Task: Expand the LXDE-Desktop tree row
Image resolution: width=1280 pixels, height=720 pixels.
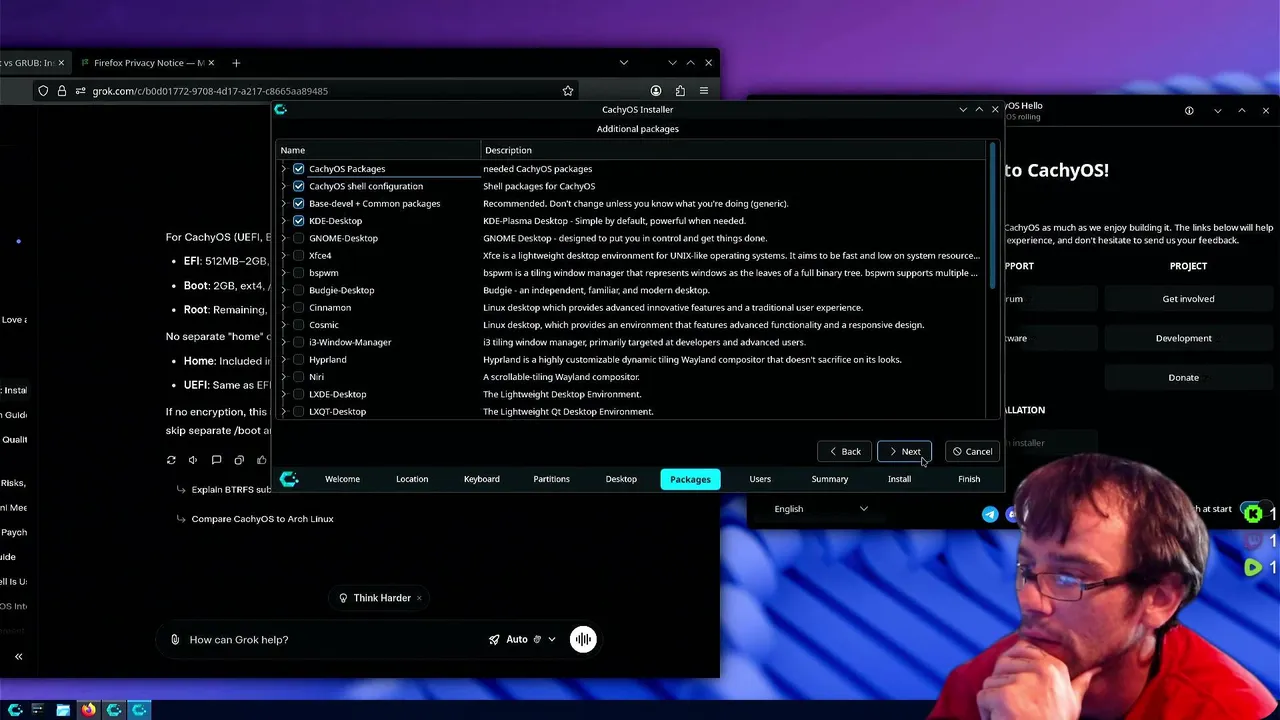Action: 284,394
